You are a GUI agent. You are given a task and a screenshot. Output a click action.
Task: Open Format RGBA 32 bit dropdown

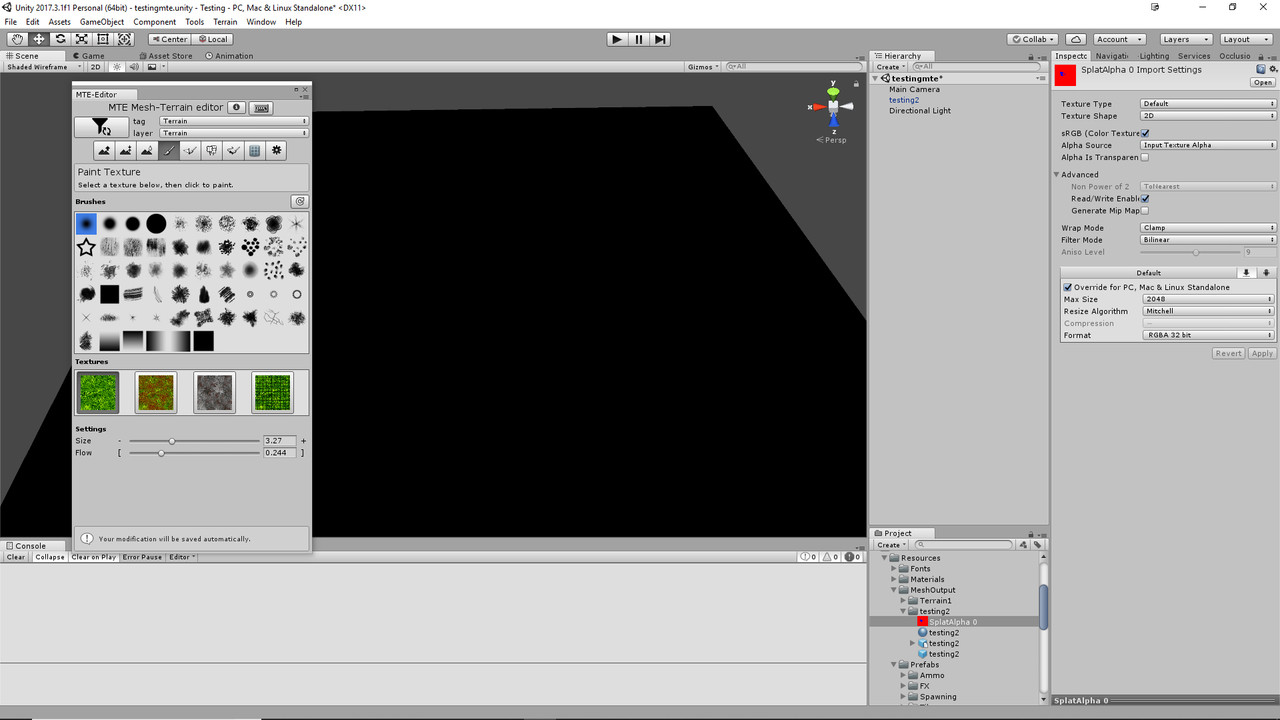pos(1208,335)
